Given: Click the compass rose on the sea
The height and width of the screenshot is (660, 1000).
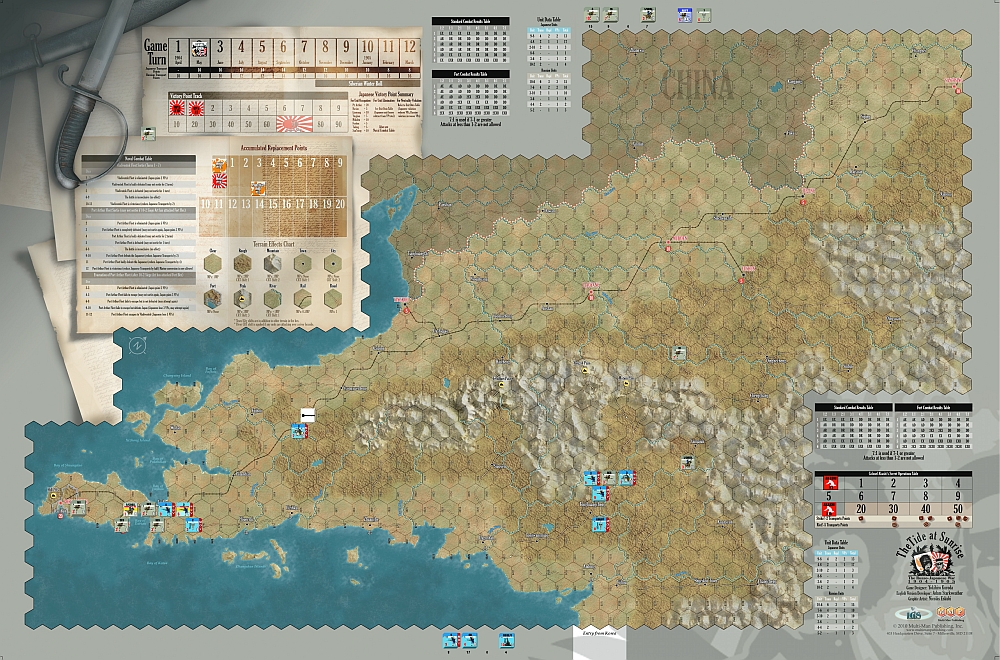Looking at the screenshot, I should 137,346.
